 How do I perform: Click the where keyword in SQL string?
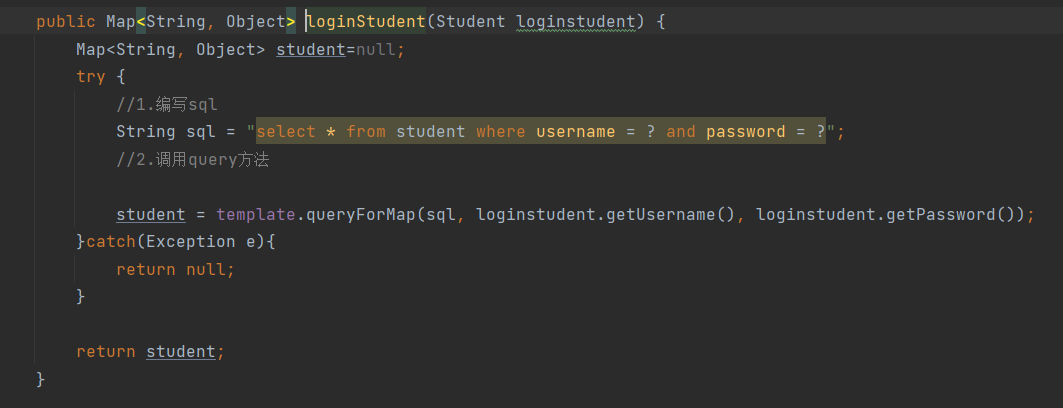tap(500, 132)
